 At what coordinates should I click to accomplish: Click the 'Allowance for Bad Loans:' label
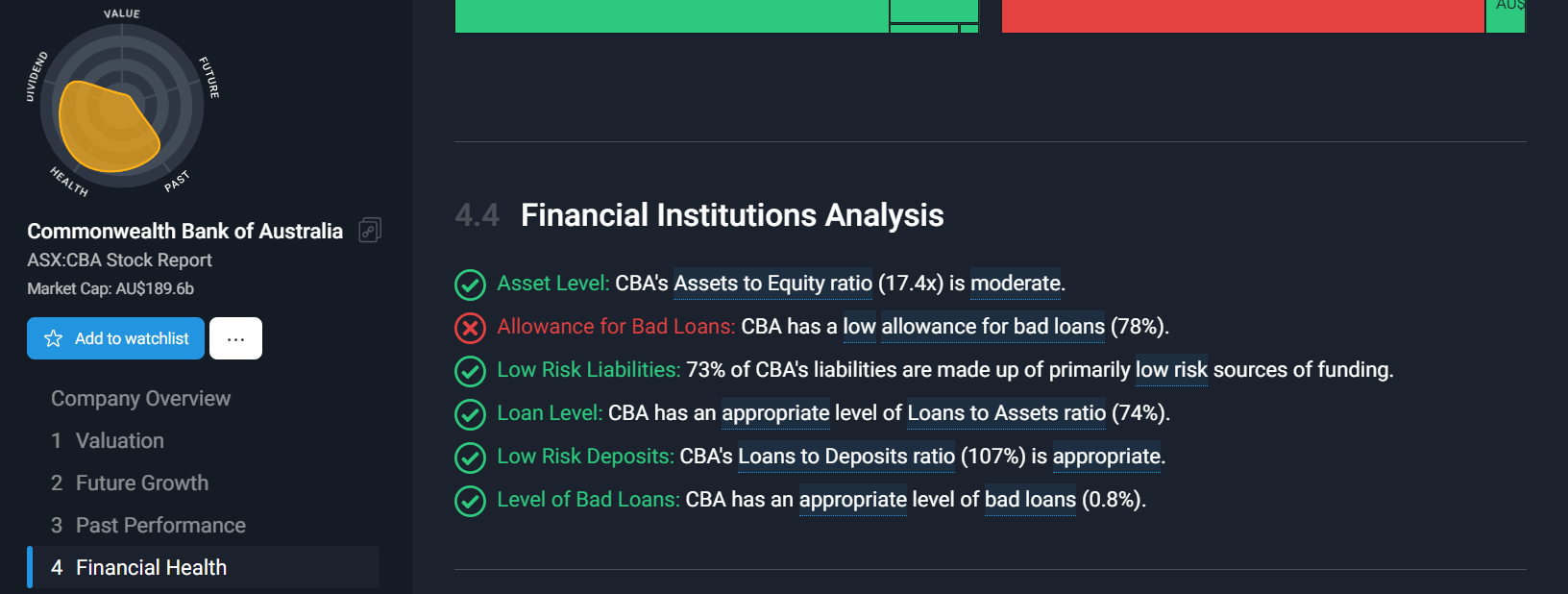click(616, 327)
